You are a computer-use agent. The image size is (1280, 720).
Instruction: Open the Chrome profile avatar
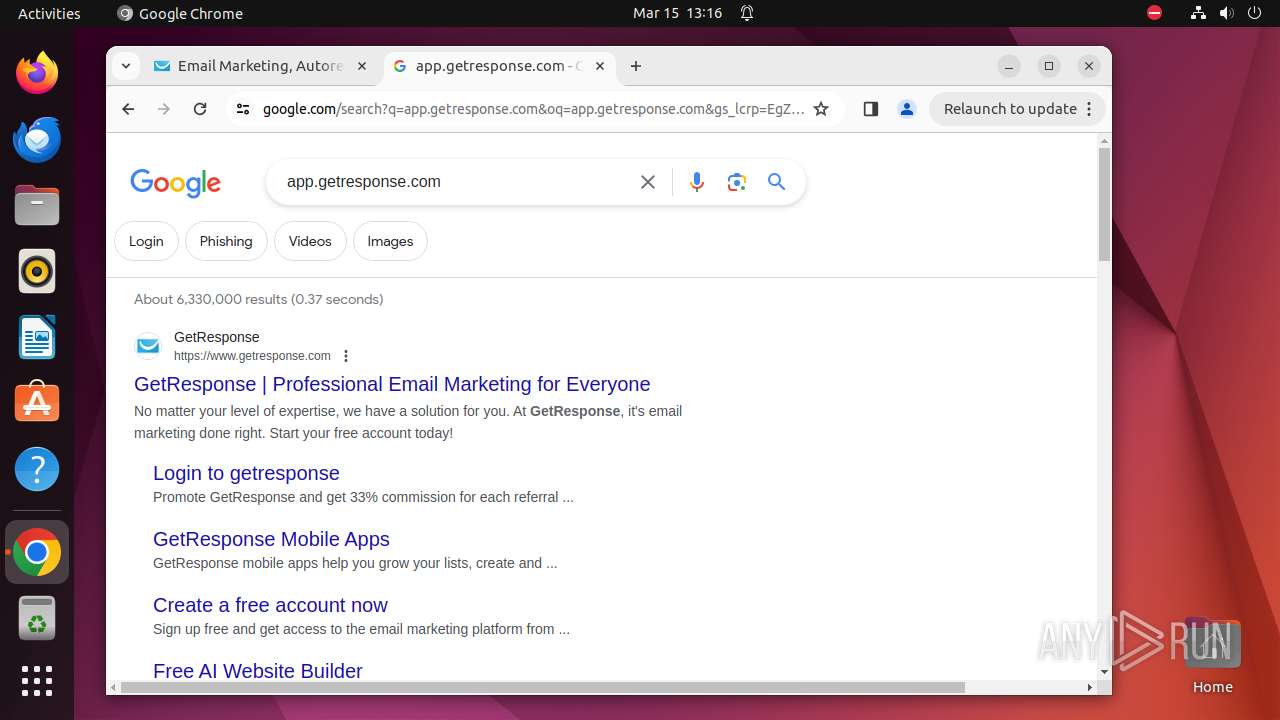click(907, 109)
